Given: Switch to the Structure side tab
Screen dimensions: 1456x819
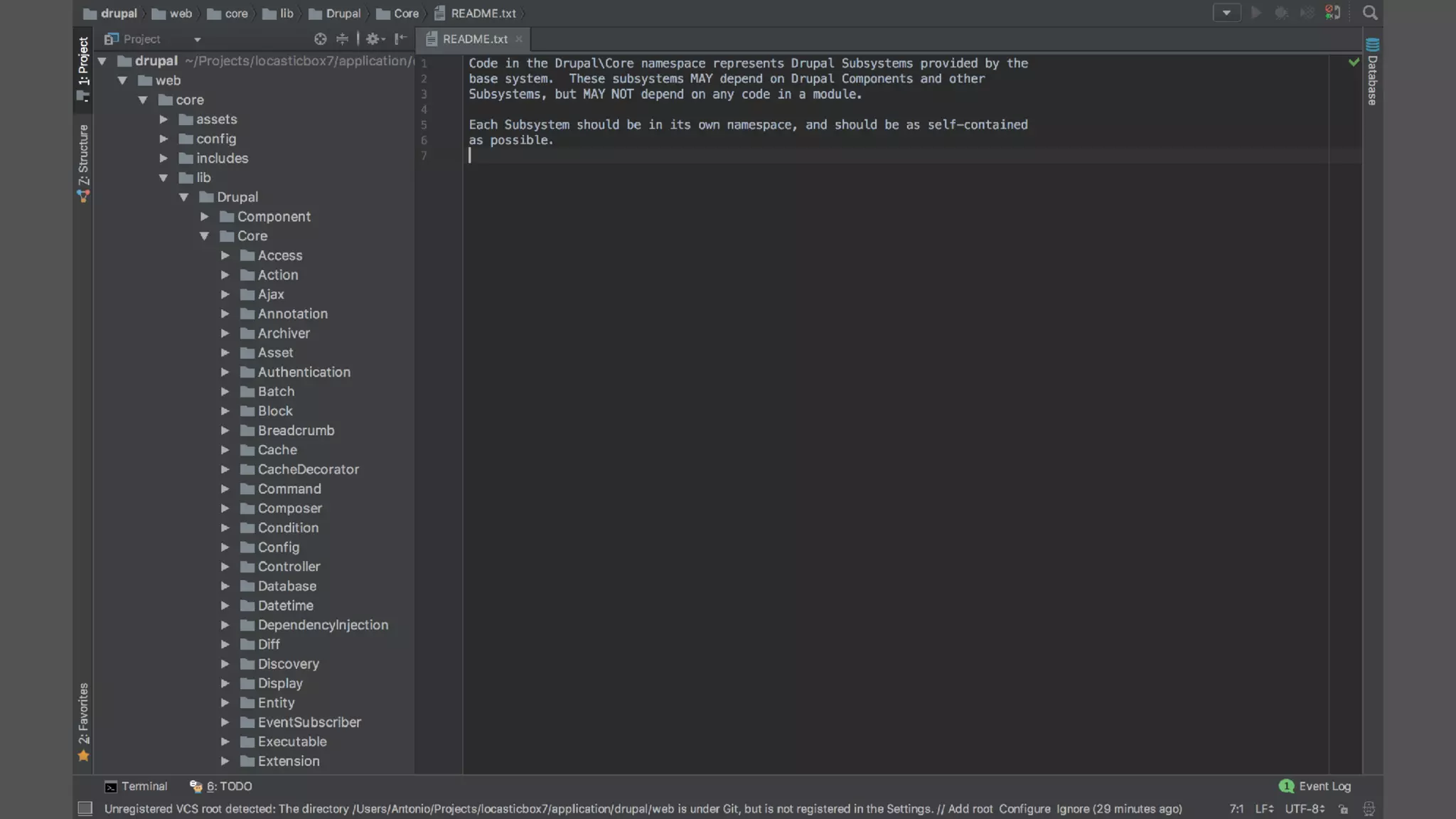Looking at the screenshot, I should pyautogui.click(x=83, y=156).
